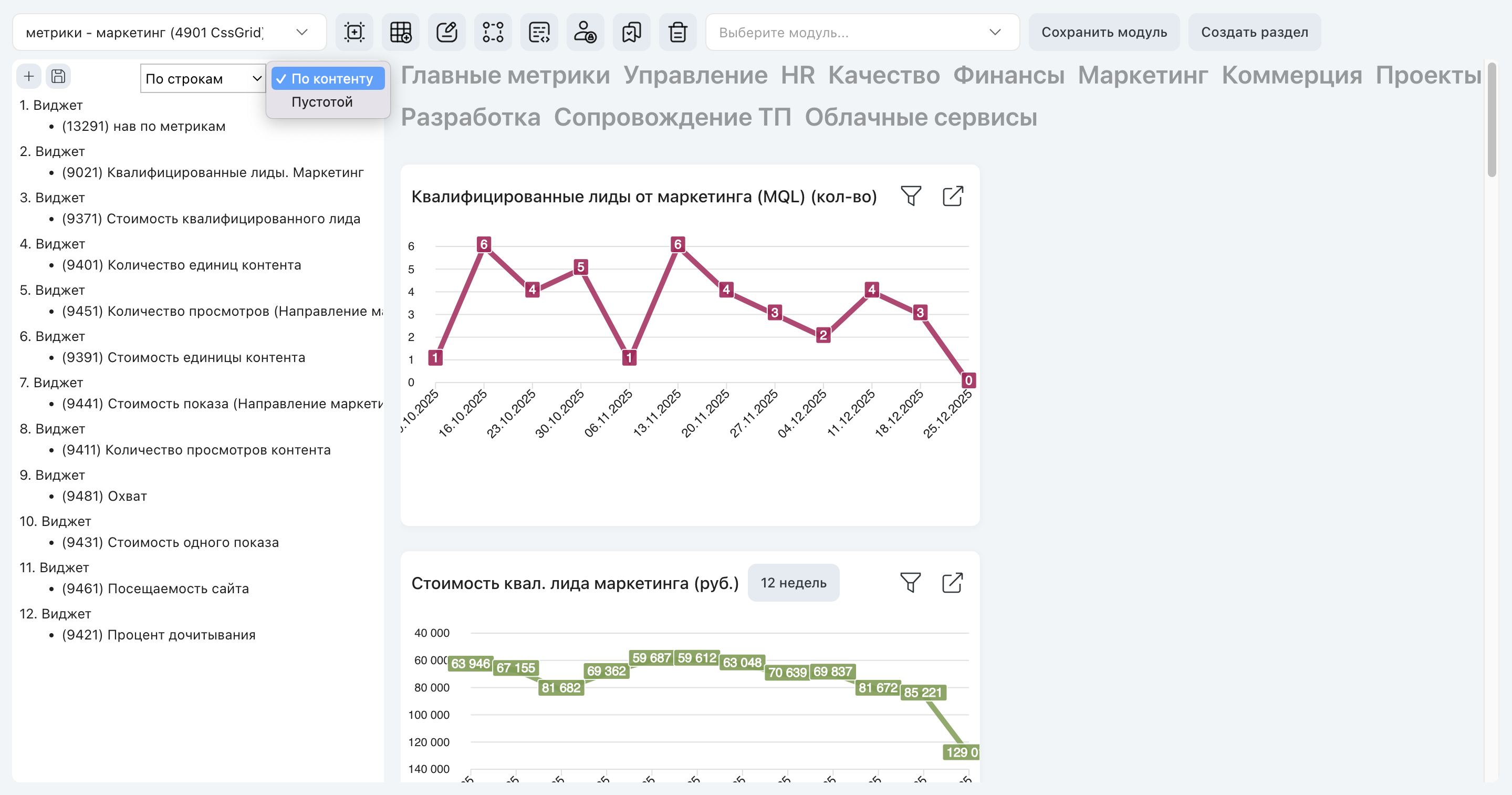
Task: Select Пустотой option in popup
Action: (x=322, y=102)
